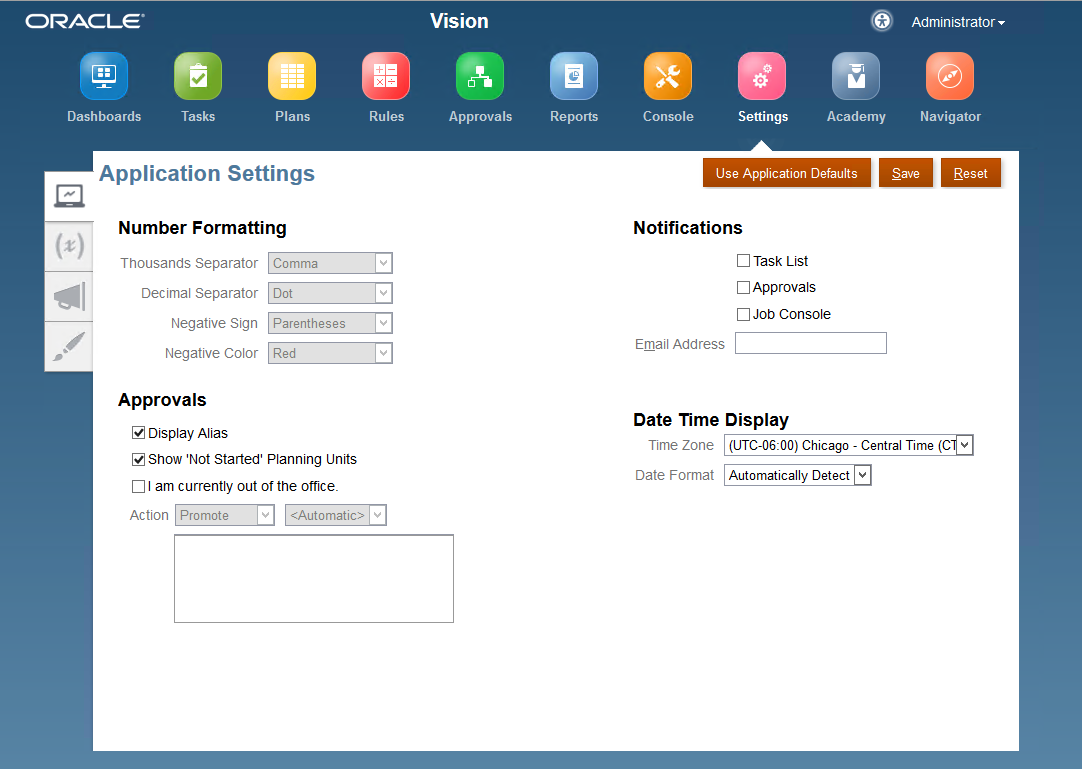Open the Console tools icon
1082x769 pixels.
pos(668,76)
